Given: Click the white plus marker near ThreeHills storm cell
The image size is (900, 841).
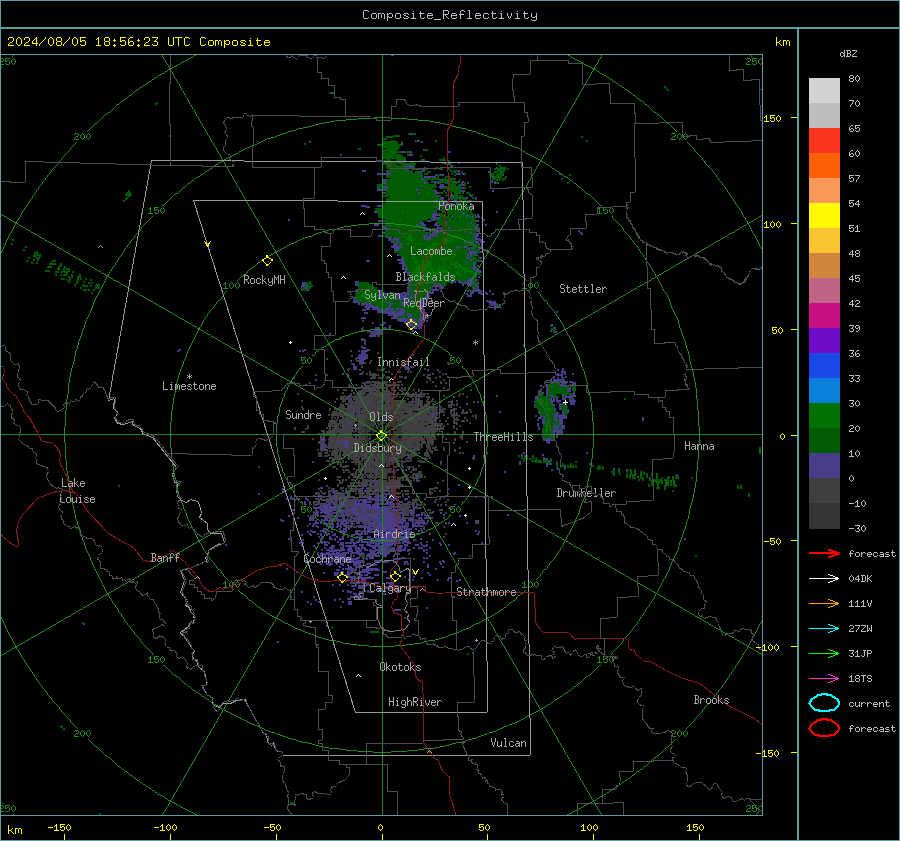Looking at the screenshot, I should [565, 402].
